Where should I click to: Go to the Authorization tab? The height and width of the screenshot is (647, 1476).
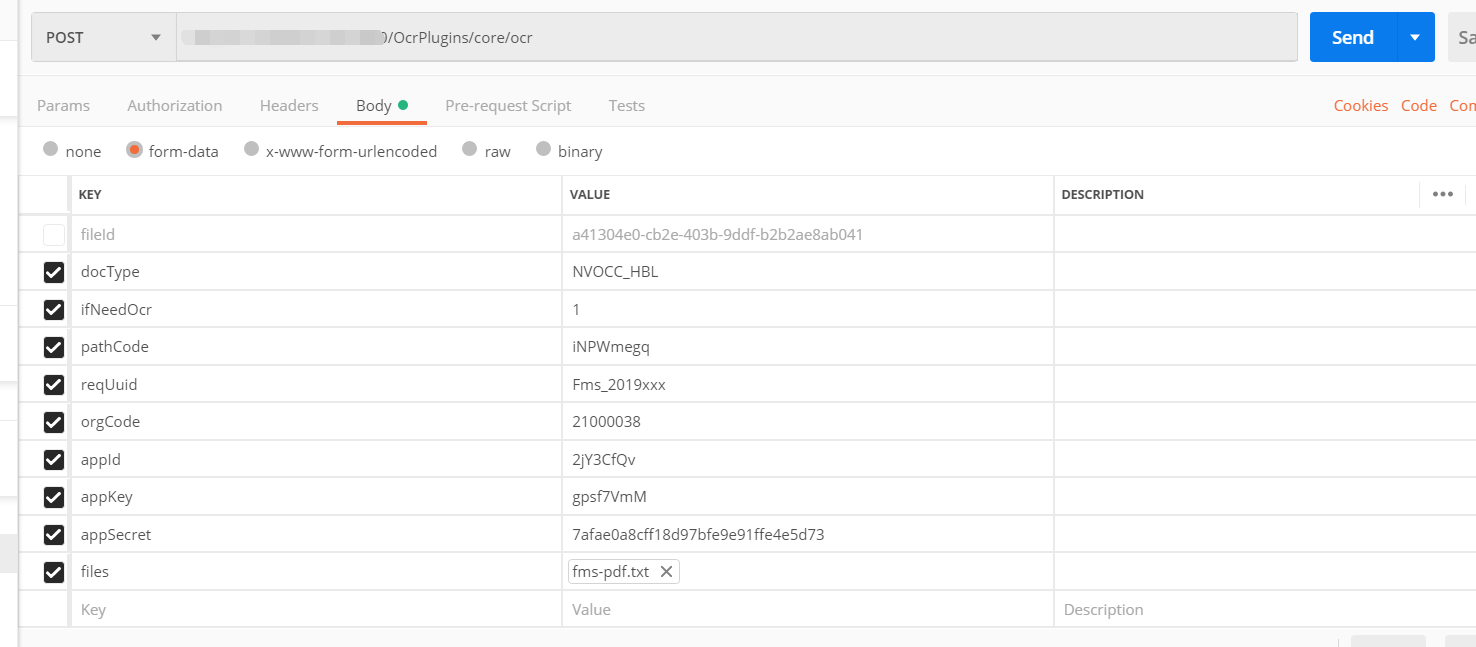[175, 106]
